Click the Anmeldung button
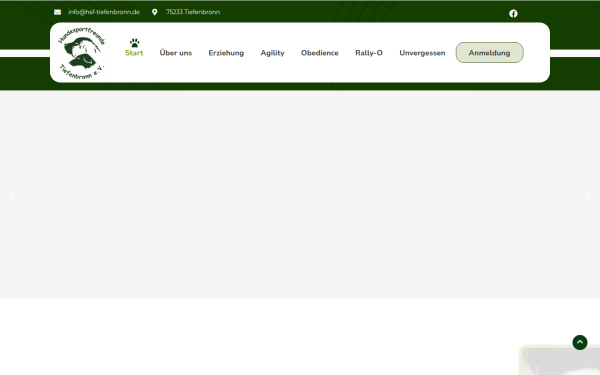Viewport: 600px width, 375px height. [489, 52]
